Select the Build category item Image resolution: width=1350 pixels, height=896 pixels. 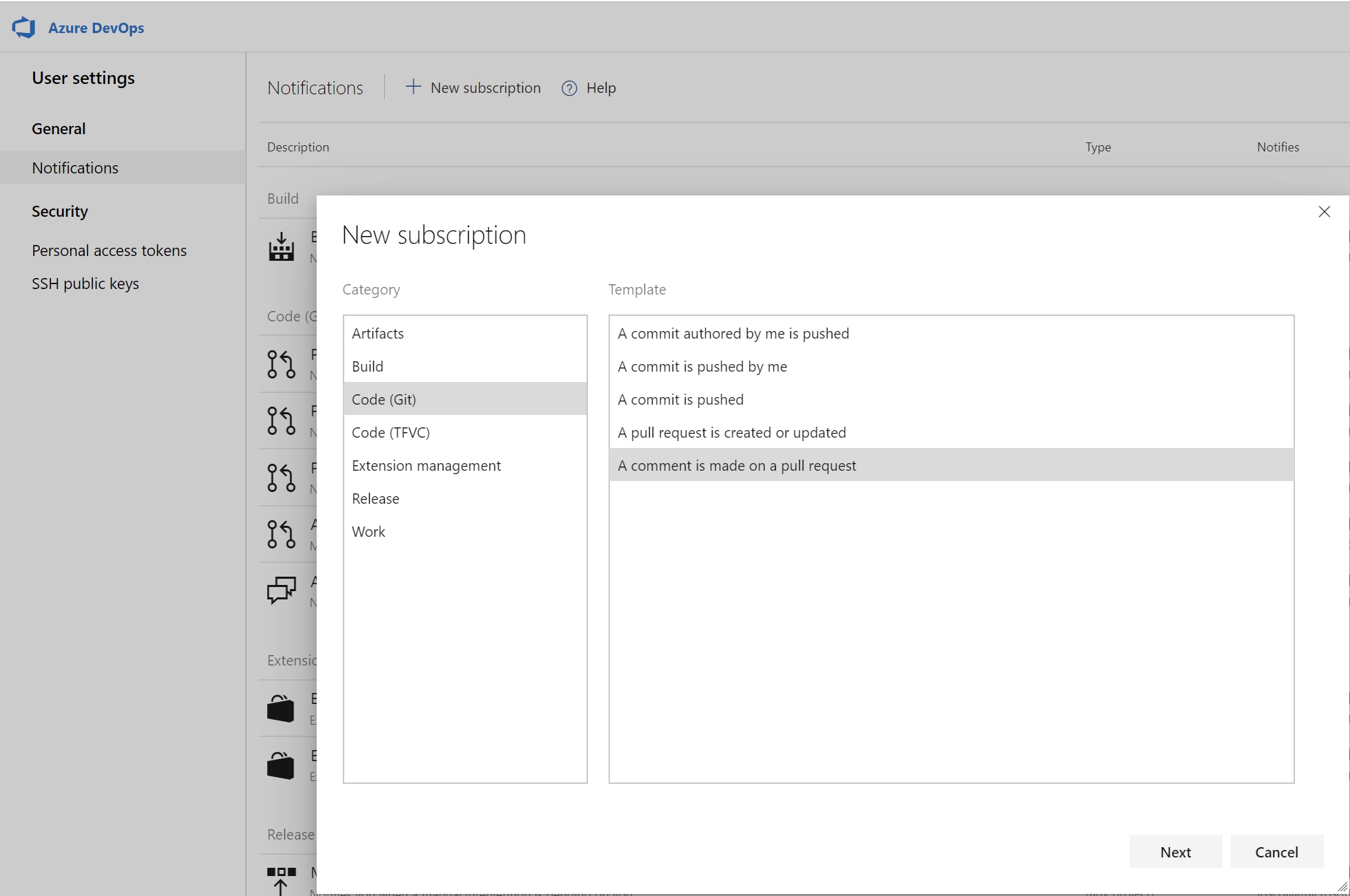click(x=465, y=366)
